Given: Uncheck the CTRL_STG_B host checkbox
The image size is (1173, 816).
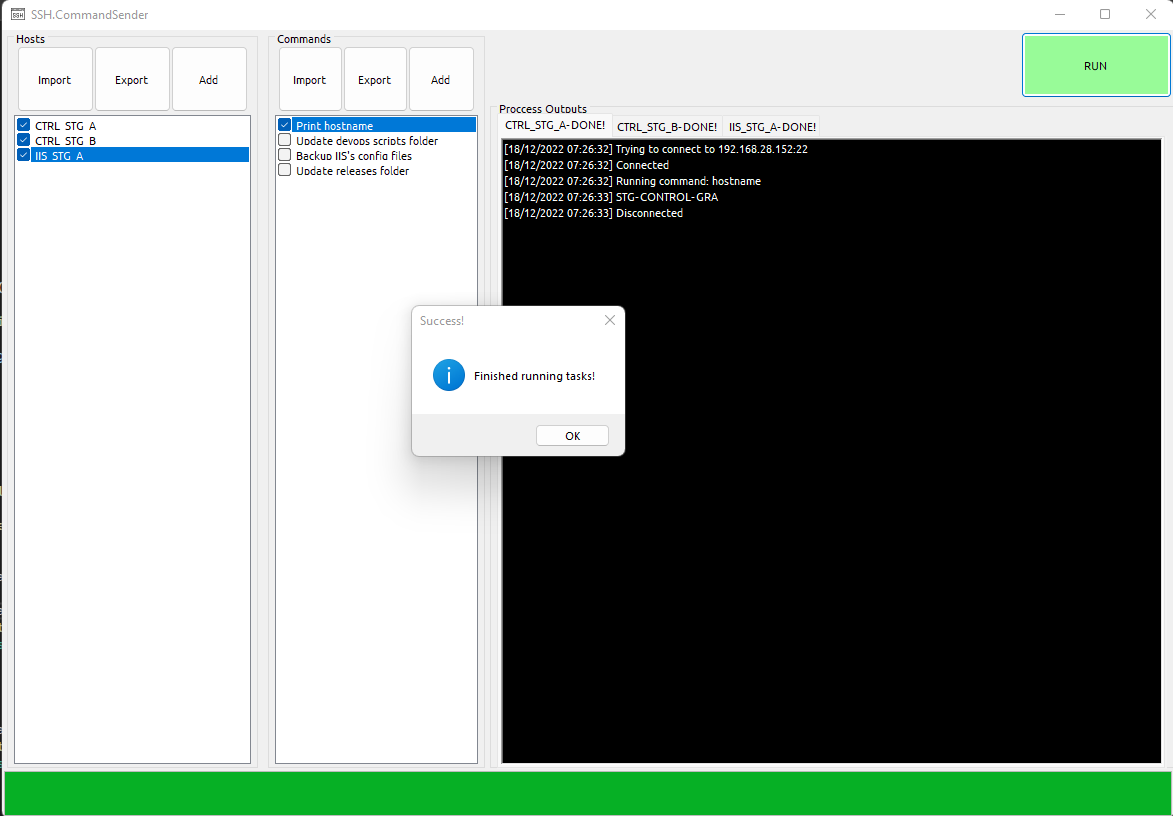Looking at the screenshot, I should pyautogui.click(x=23, y=140).
